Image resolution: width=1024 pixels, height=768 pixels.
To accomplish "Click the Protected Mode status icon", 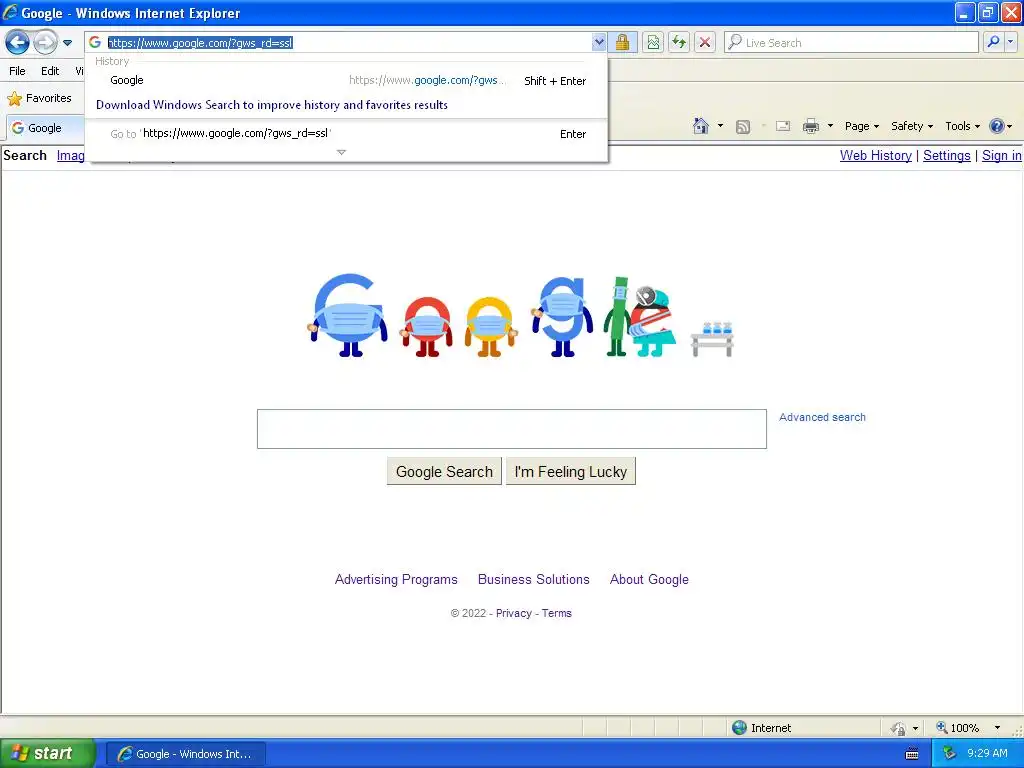I will tap(899, 728).
